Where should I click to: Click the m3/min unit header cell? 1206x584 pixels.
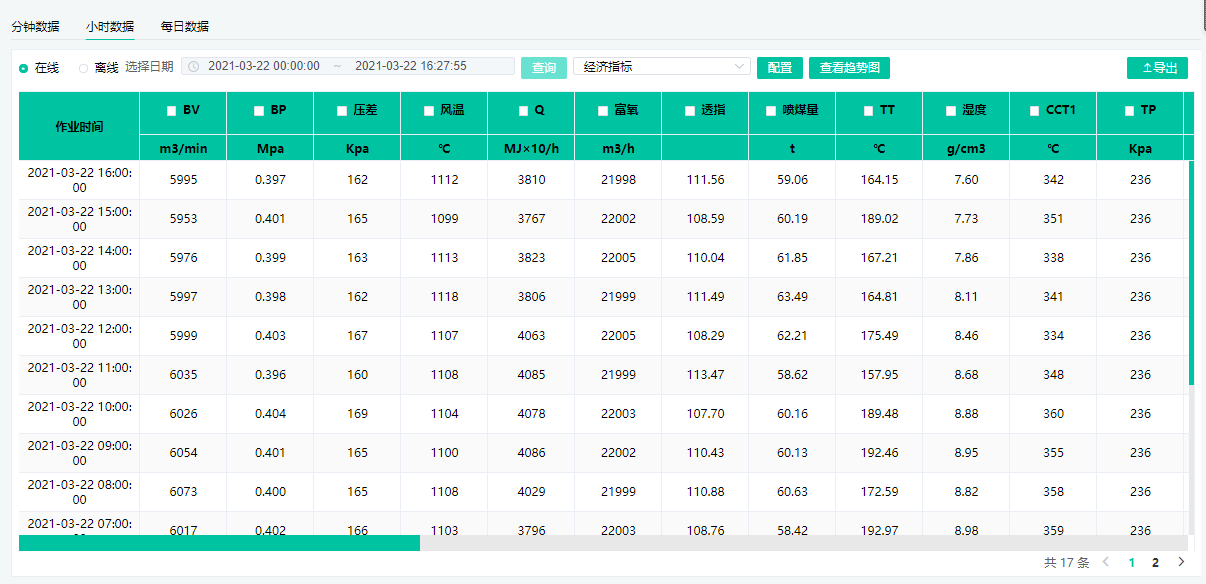[183, 148]
